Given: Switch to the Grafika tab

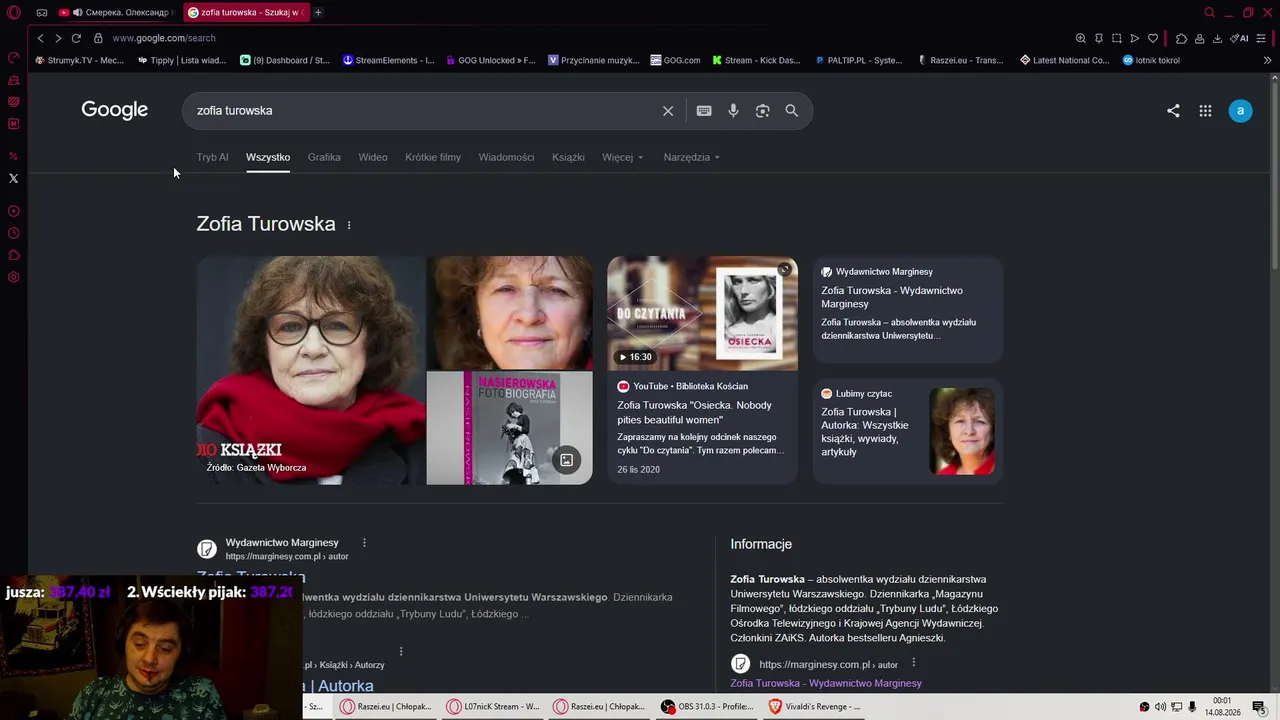Looking at the screenshot, I should tap(324, 157).
